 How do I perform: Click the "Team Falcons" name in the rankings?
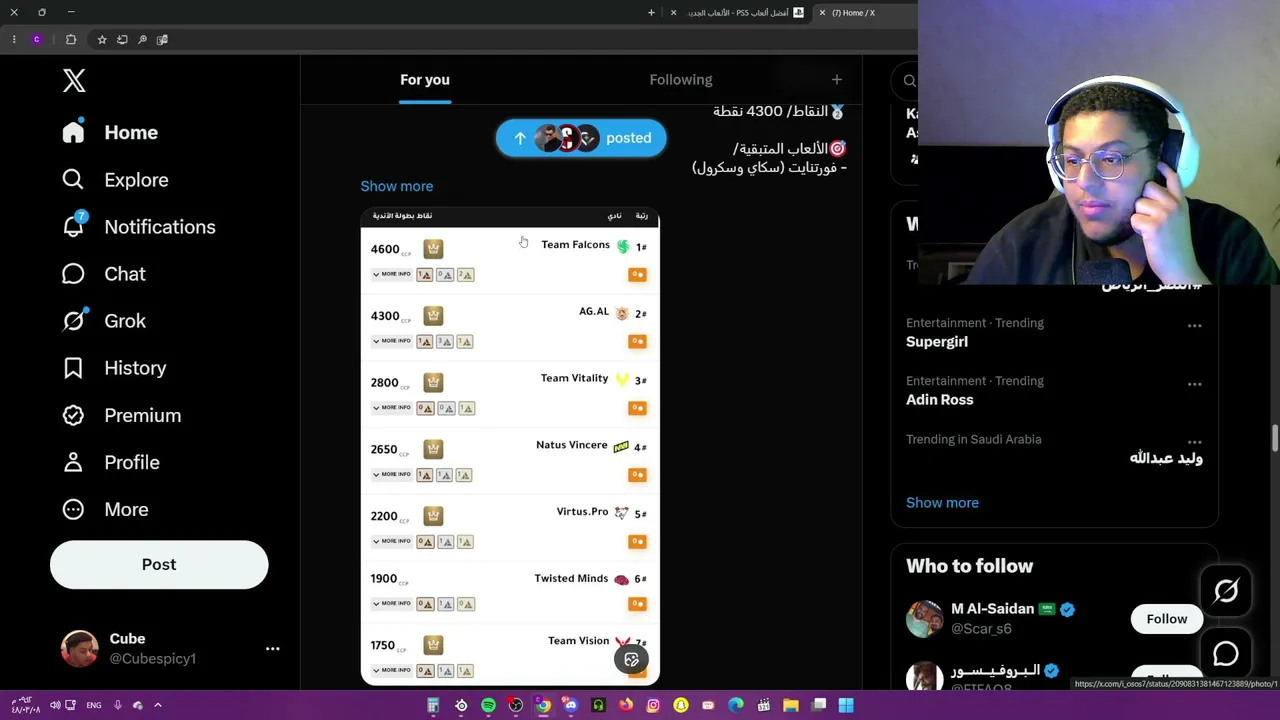click(x=575, y=245)
